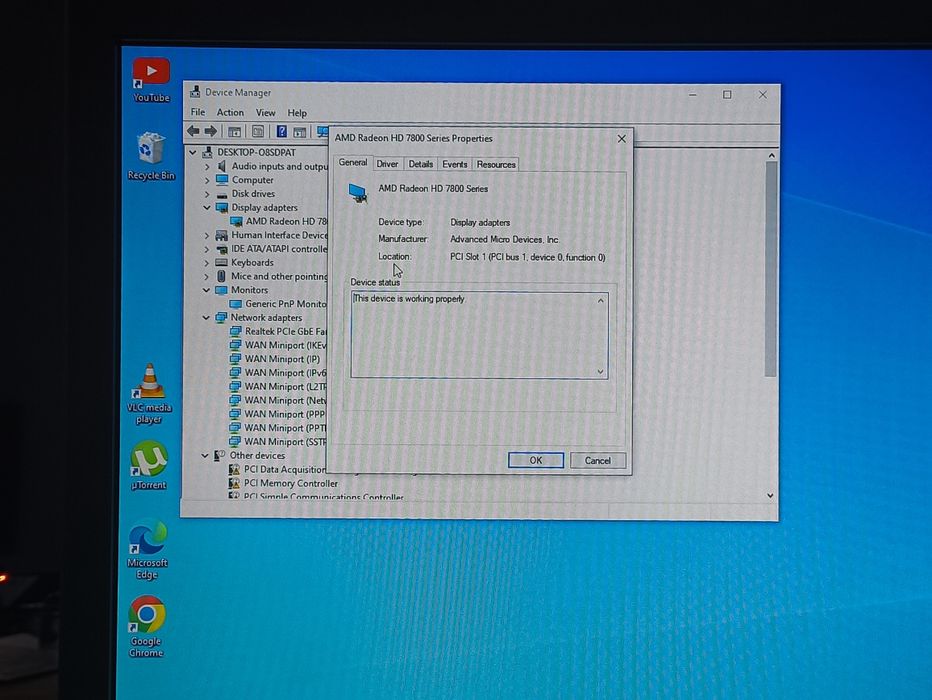Click OK in the properties dialog
Viewport: 932px width, 700px height.
tap(536, 460)
